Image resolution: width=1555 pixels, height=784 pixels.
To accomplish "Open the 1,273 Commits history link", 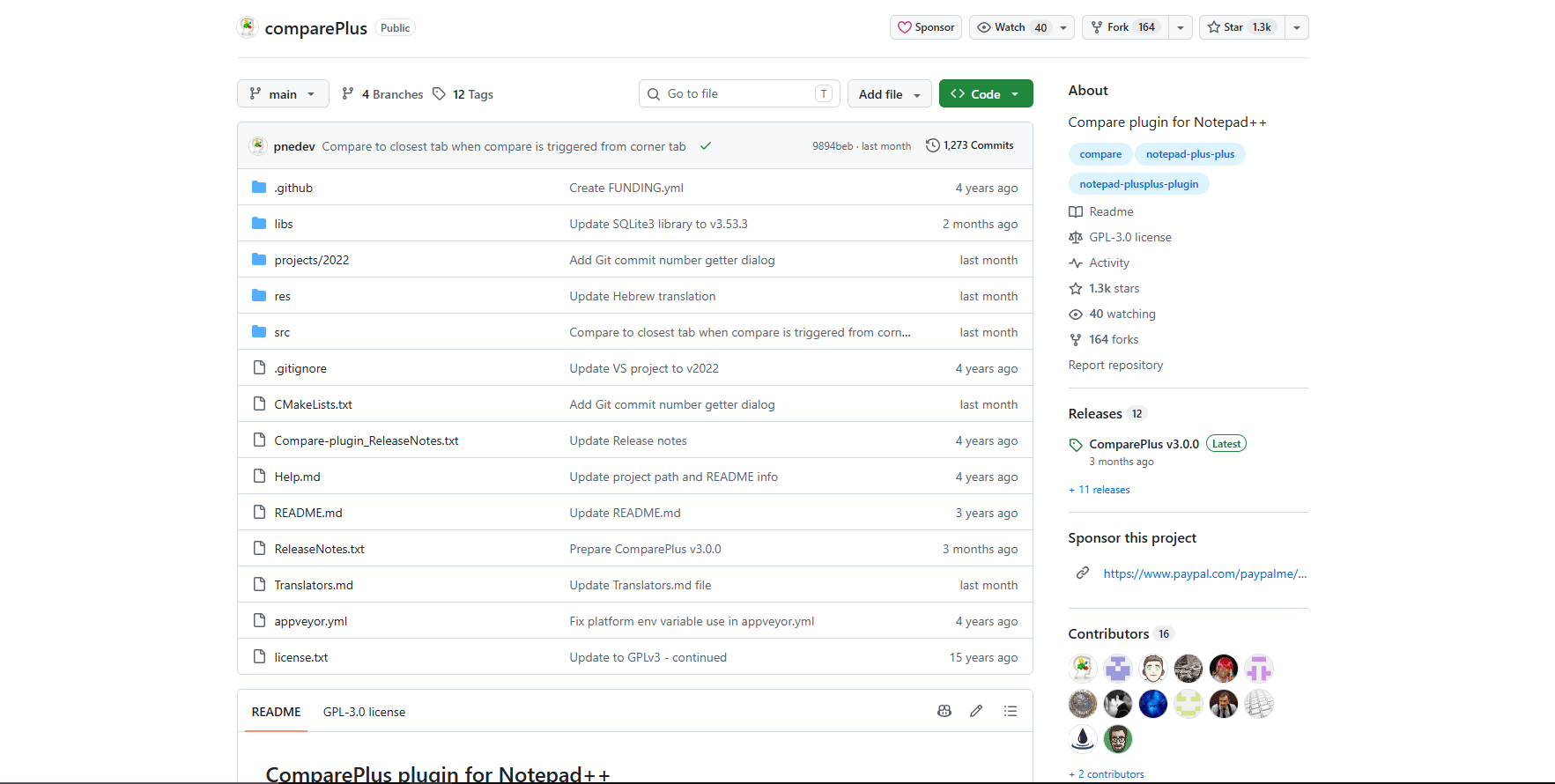I will point(970,145).
